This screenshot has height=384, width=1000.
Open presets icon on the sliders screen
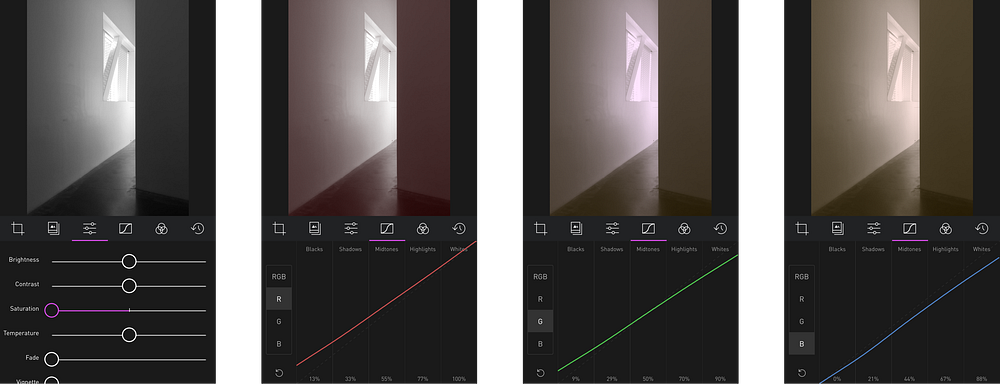(x=54, y=228)
